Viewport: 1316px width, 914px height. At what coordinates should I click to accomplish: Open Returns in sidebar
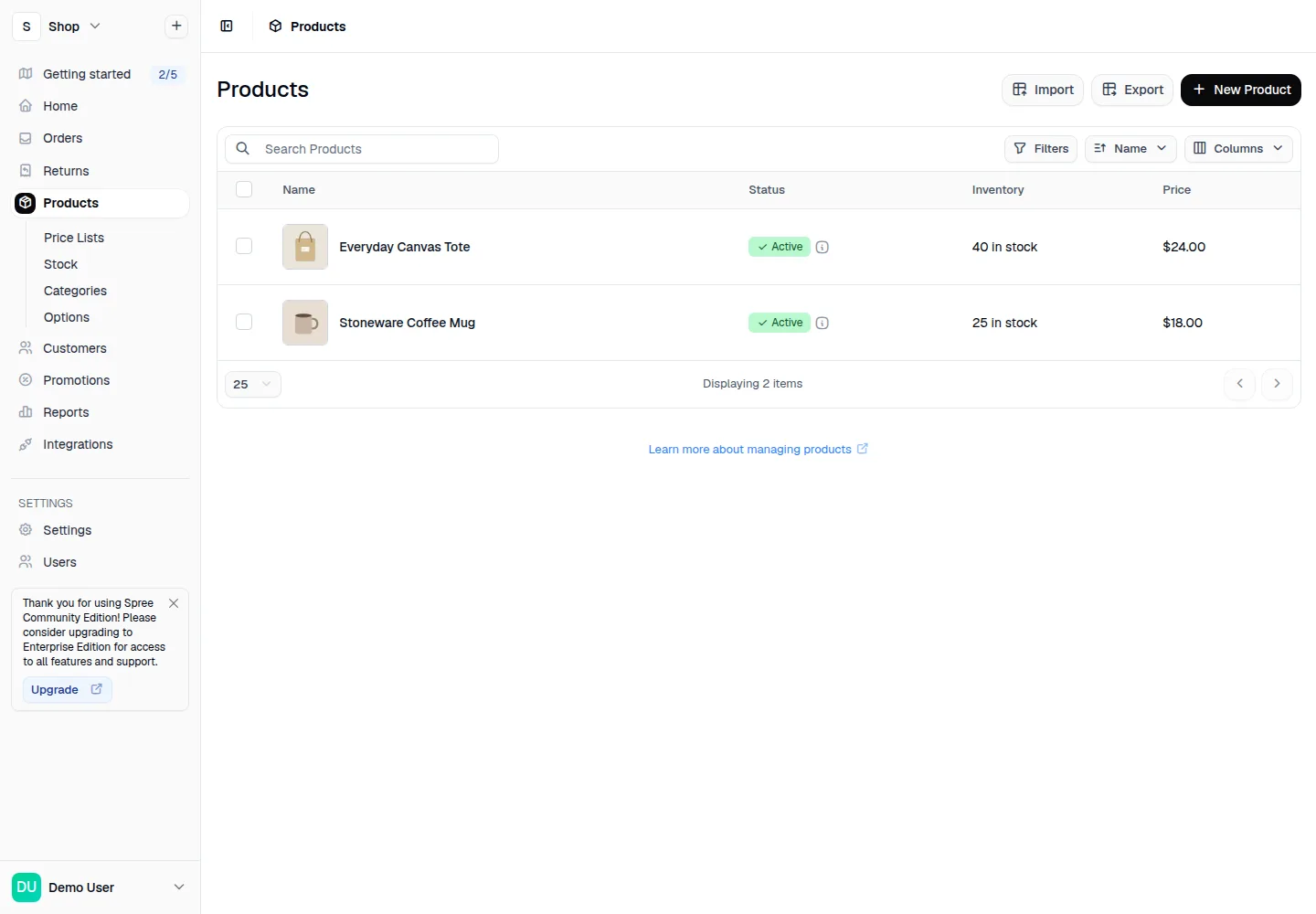[x=101, y=171]
